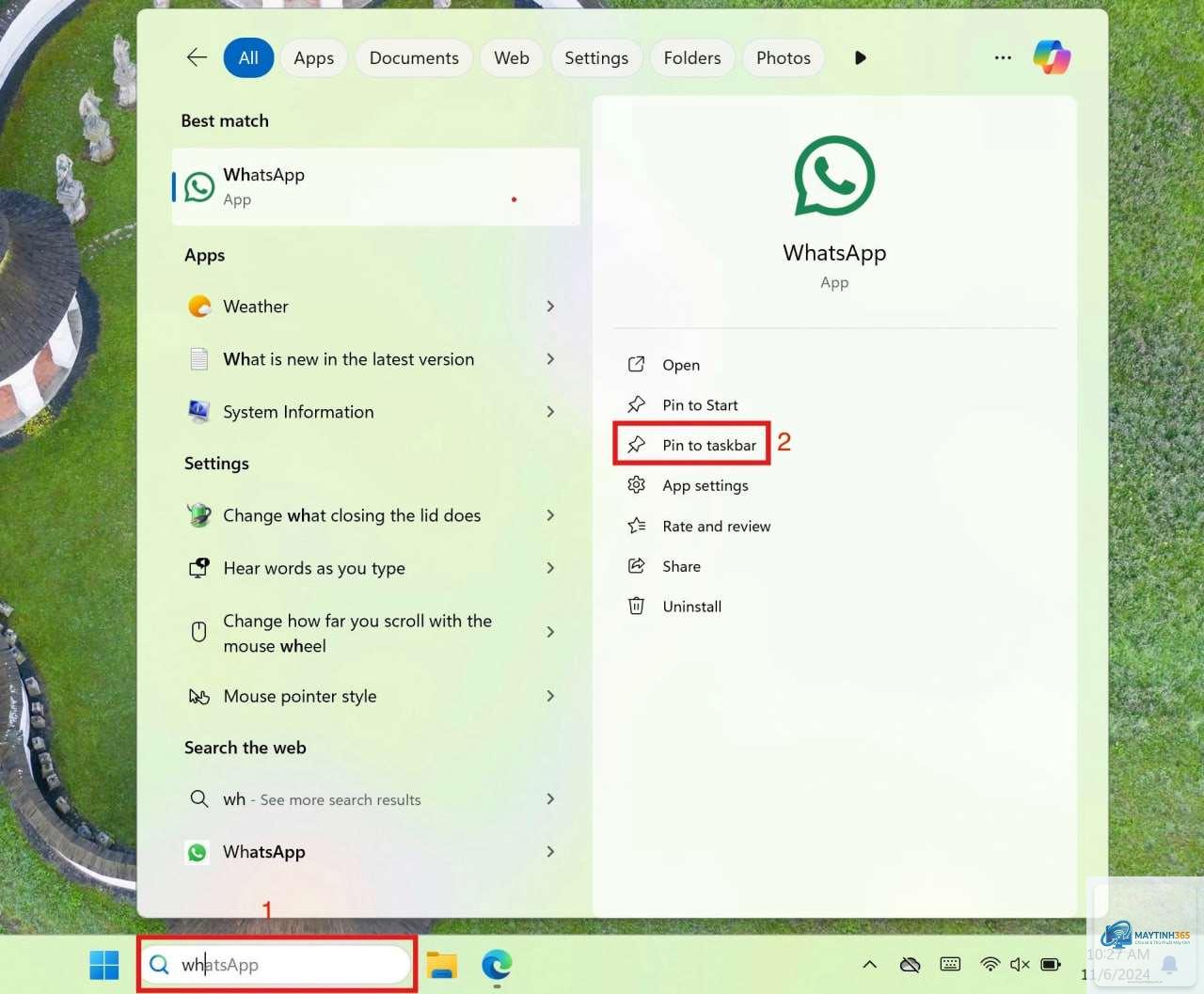Image resolution: width=1204 pixels, height=994 pixels.
Task: Click the icon beside 'Hear words as you type'
Action: pyautogui.click(x=199, y=568)
